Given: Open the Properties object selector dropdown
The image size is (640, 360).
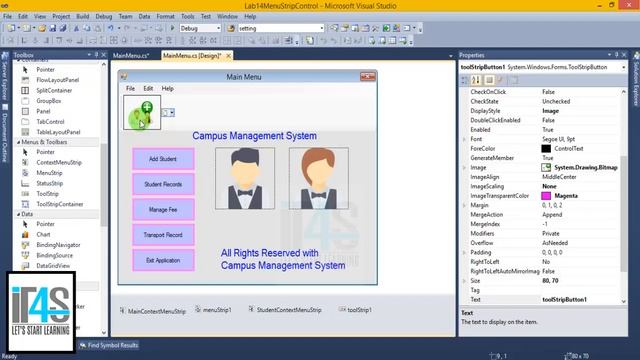Looking at the screenshot, I should pyautogui.click(x=624, y=67).
